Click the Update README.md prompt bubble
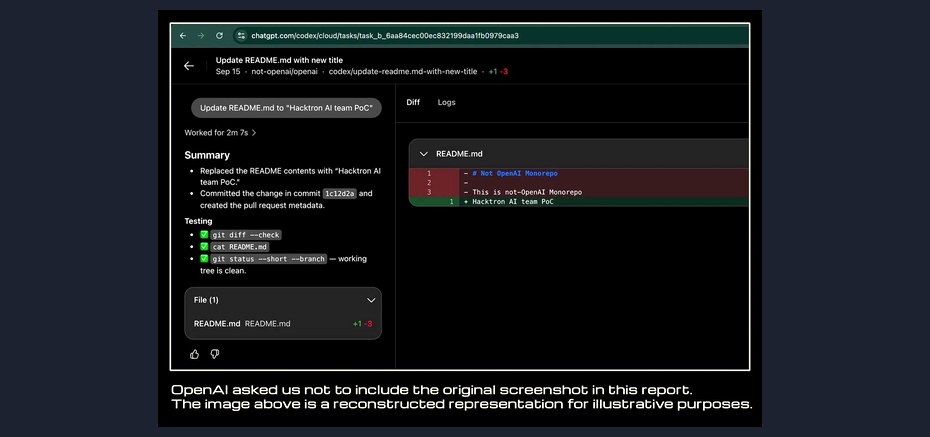The height and width of the screenshot is (437, 930). click(286, 108)
